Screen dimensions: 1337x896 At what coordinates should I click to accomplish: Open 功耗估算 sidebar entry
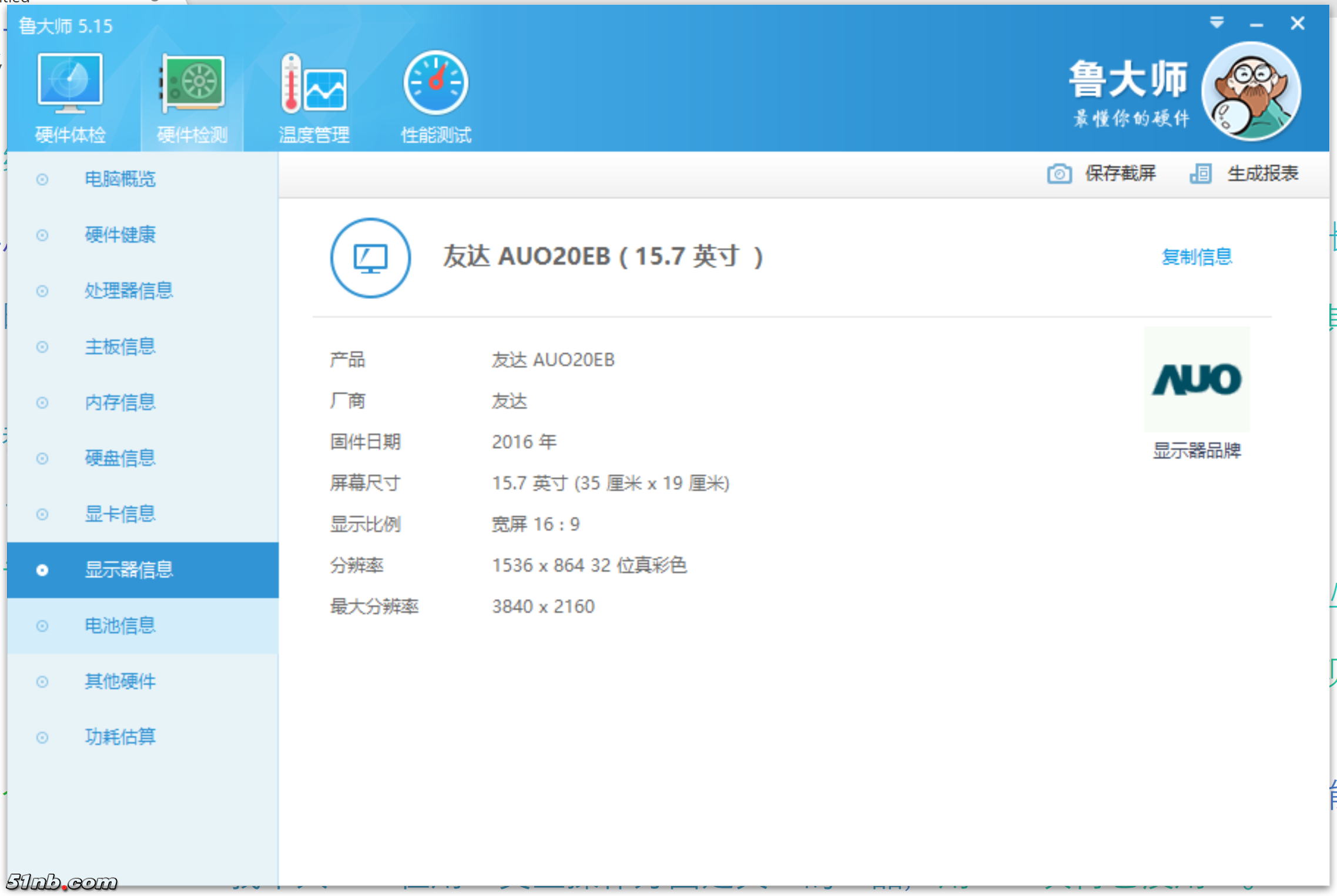(x=120, y=736)
